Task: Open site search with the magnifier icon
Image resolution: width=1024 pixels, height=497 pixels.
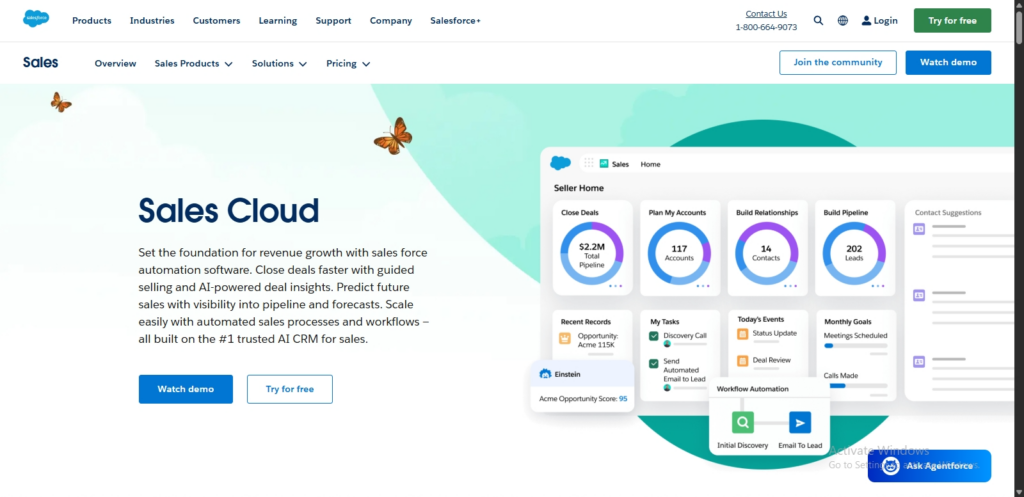Action: coord(818,20)
